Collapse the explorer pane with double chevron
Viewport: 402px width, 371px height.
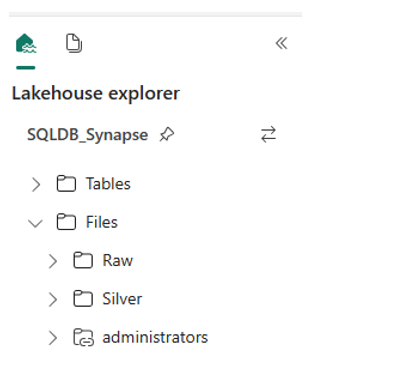281,43
